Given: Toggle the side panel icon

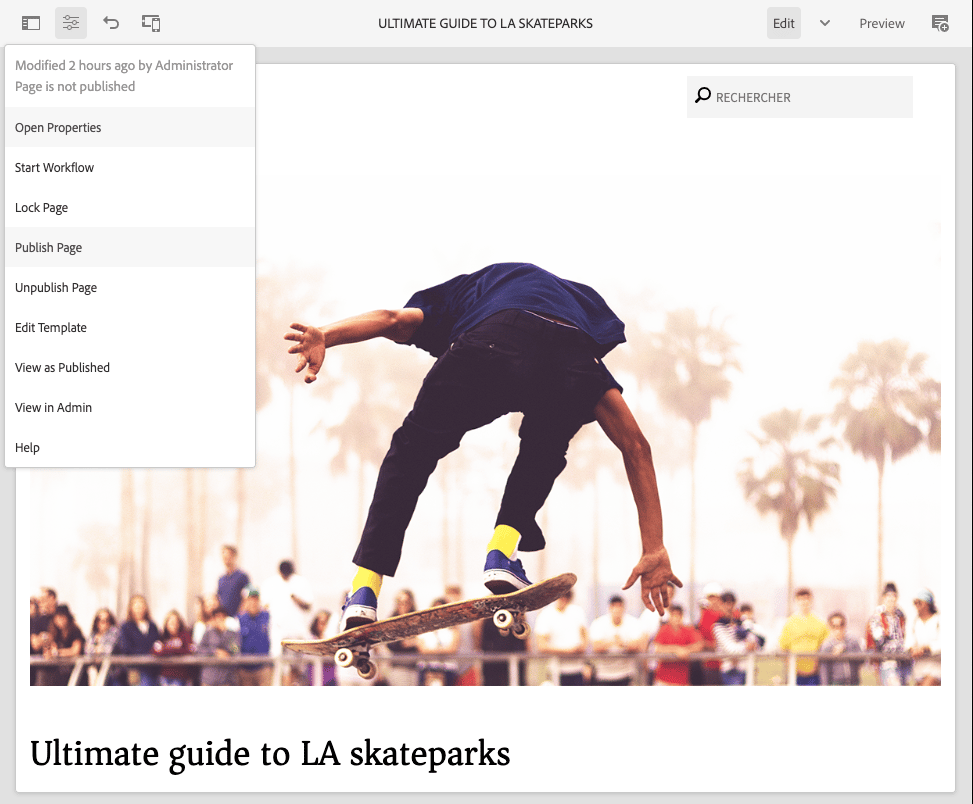Looking at the screenshot, I should click(30, 22).
